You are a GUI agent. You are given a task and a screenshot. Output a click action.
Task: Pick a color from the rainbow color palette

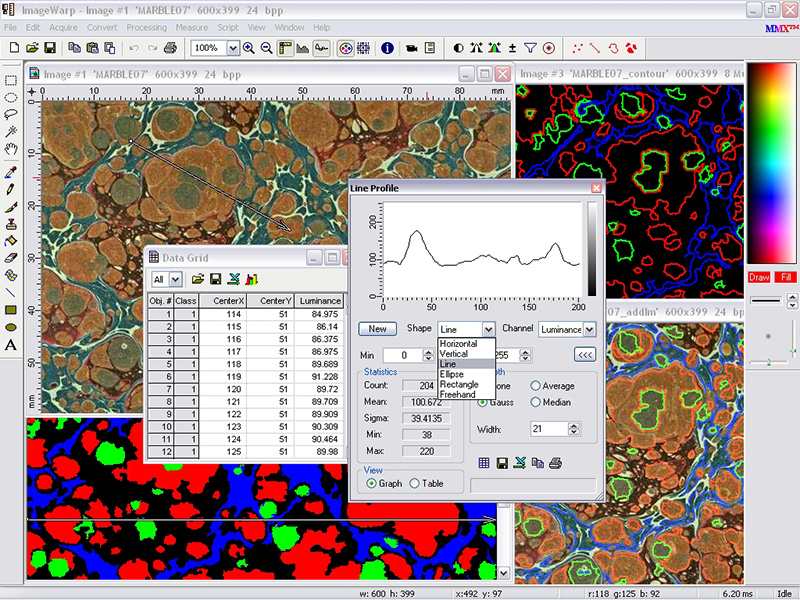pos(770,164)
